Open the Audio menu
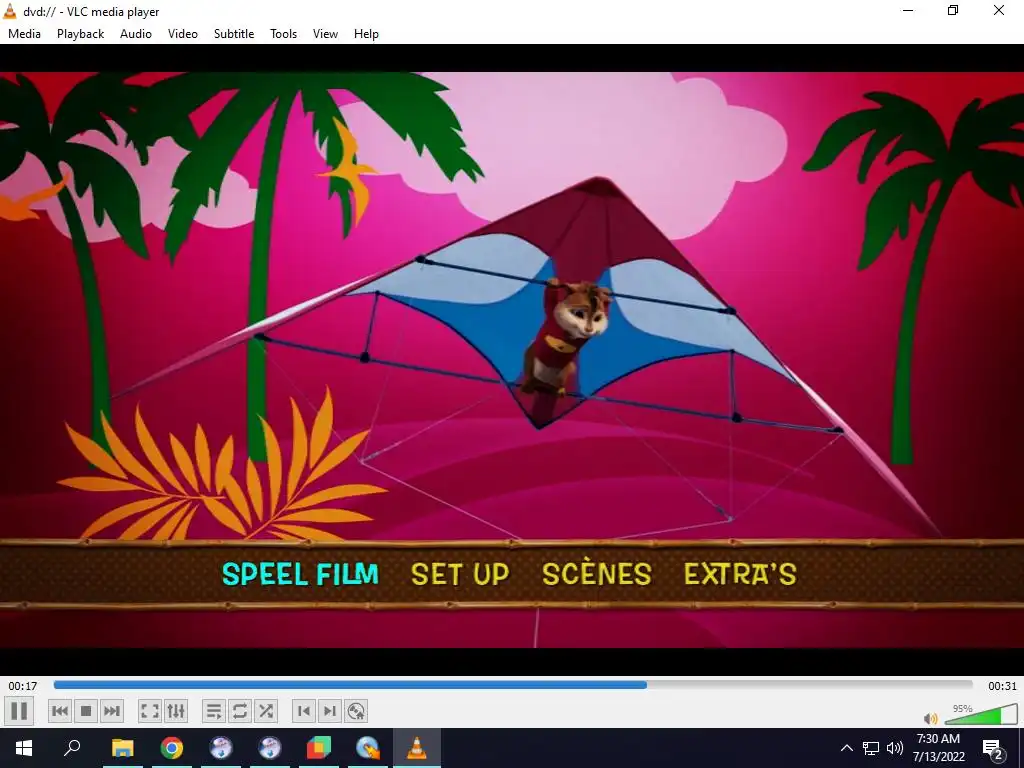Viewport: 1024px width, 768px height. [136, 34]
